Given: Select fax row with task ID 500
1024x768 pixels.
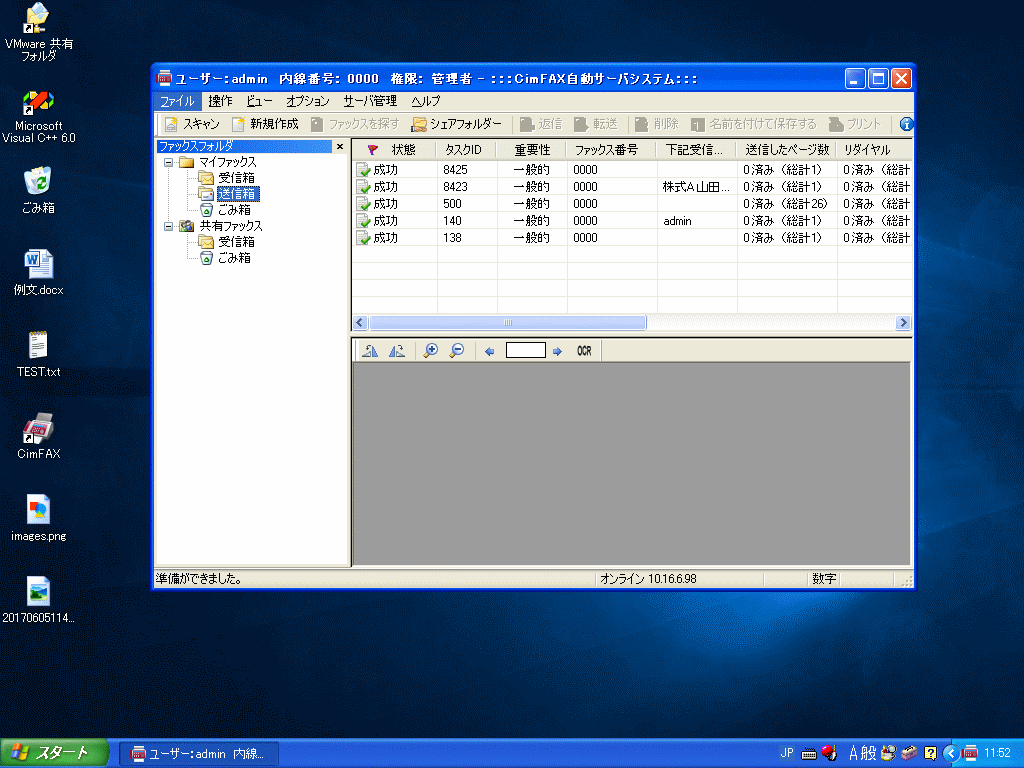Looking at the screenshot, I should pos(632,204).
